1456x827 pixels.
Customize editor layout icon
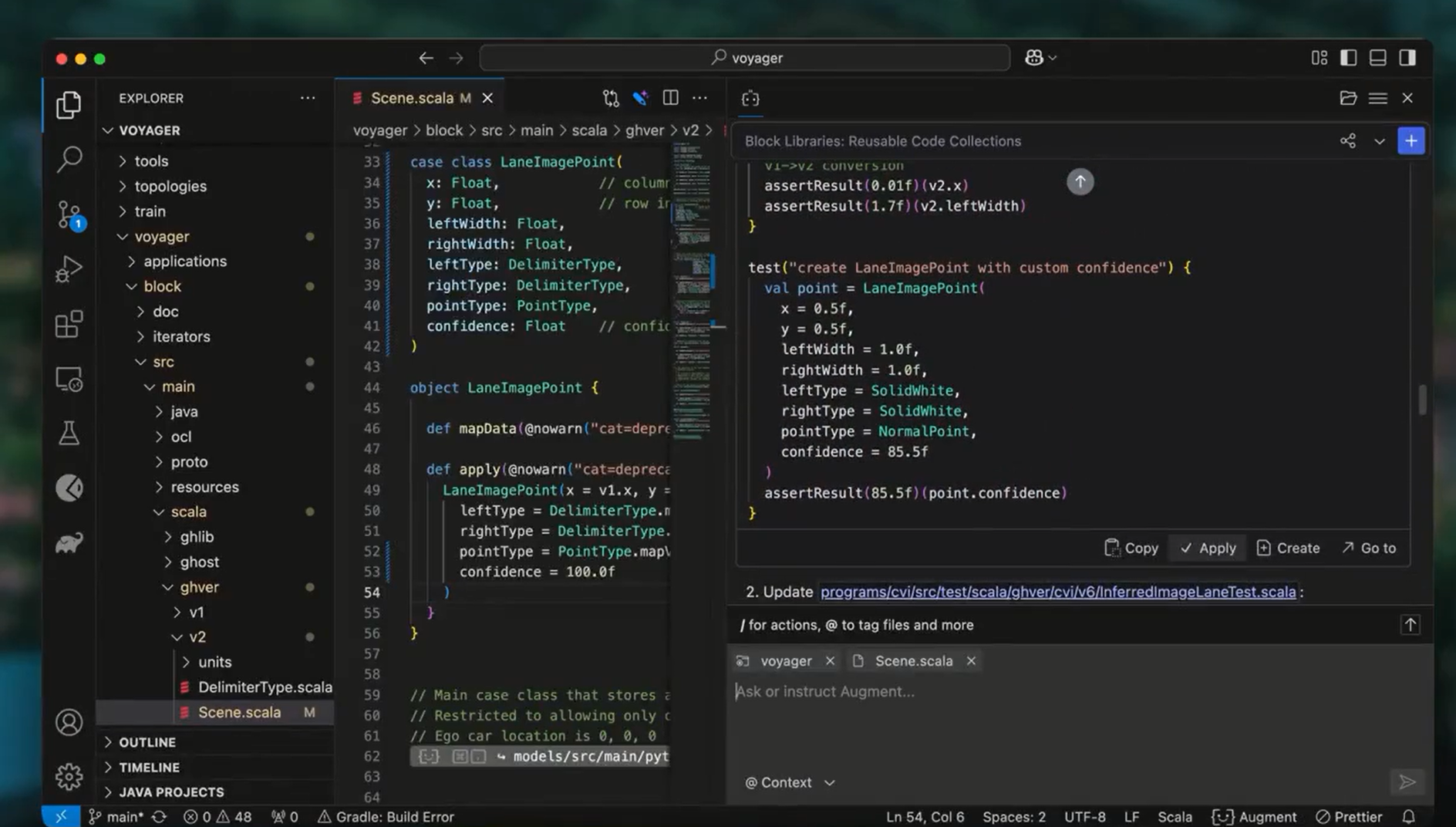(x=1319, y=58)
